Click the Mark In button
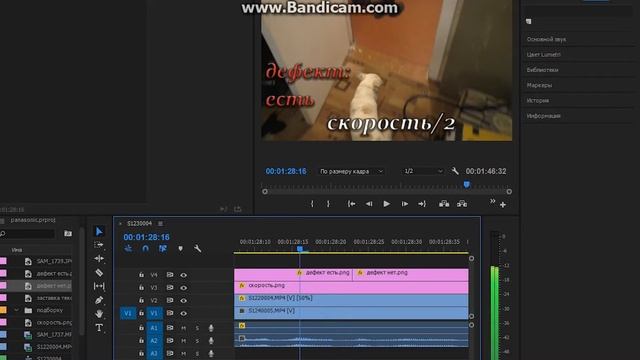The height and width of the screenshot is (360, 640). point(312,204)
